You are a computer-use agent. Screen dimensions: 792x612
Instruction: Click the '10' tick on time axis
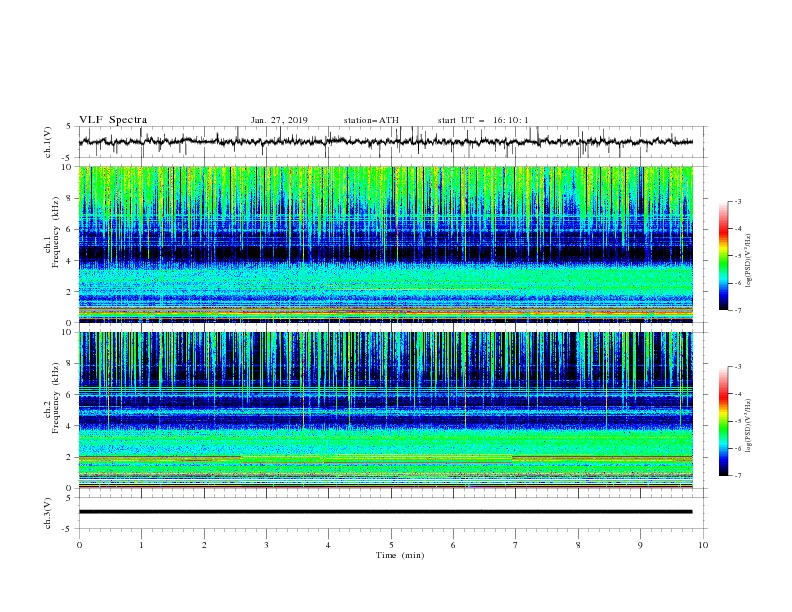click(703, 545)
